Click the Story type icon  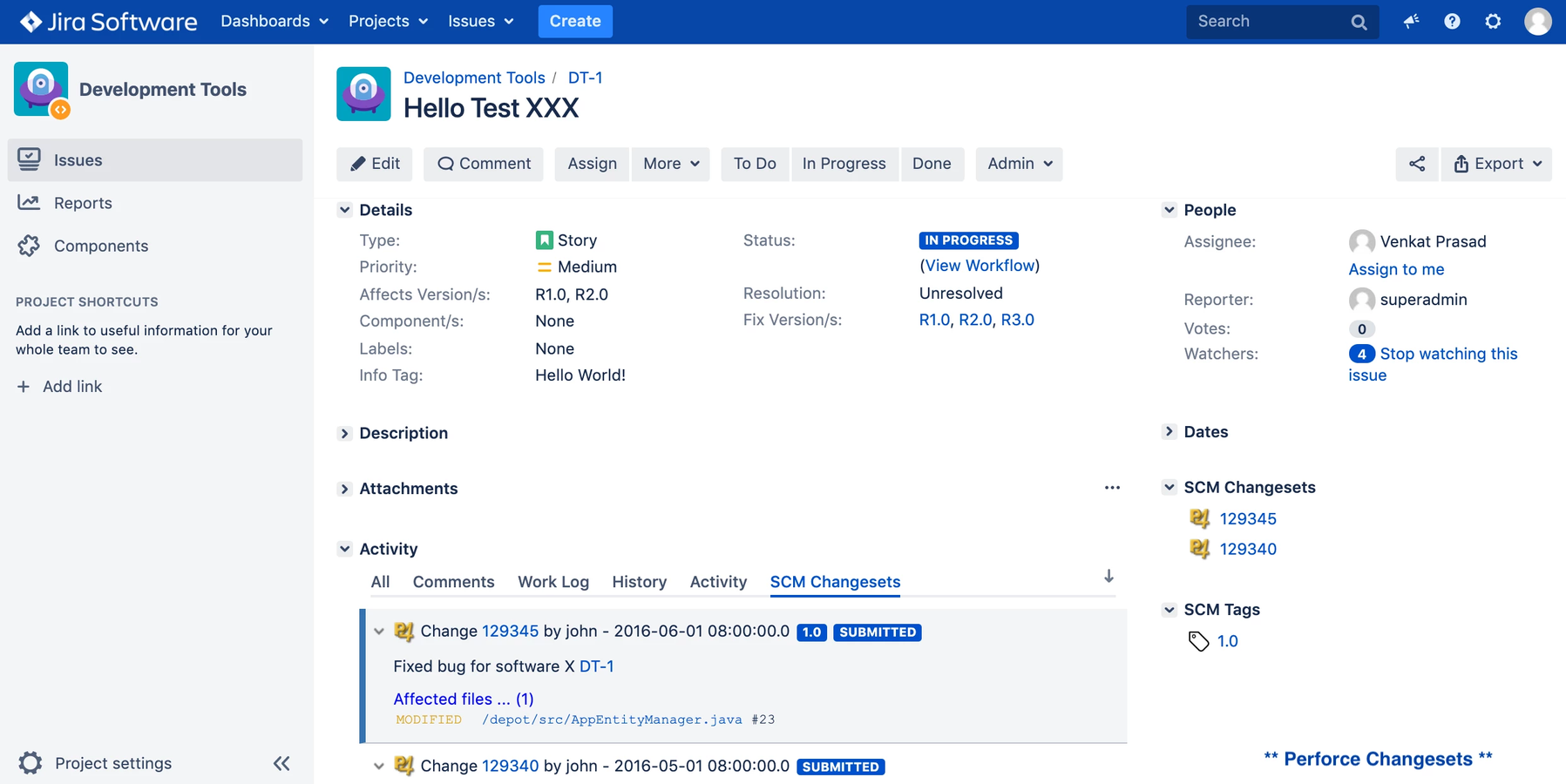[x=545, y=240]
